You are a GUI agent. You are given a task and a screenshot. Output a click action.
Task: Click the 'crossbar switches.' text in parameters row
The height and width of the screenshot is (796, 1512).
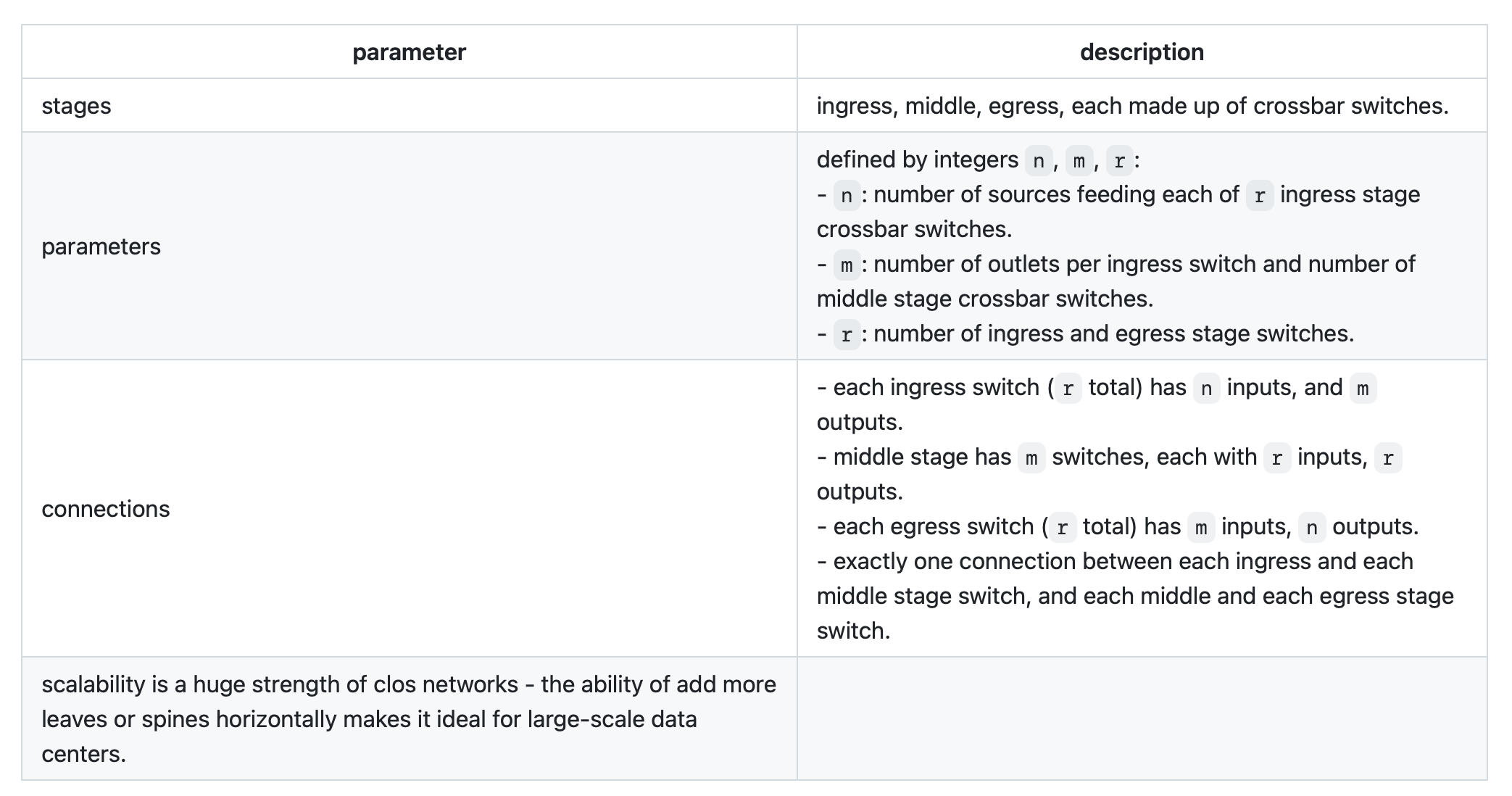(914, 229)
